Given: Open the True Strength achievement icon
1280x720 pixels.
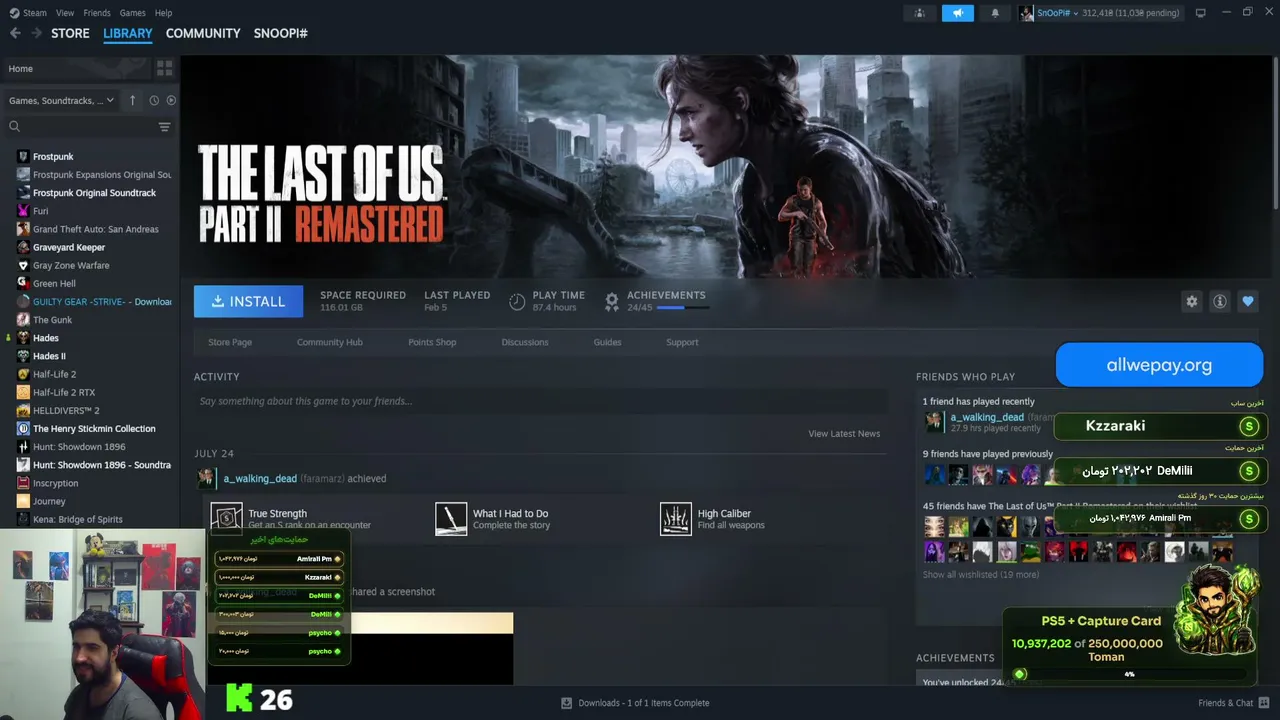Looking at the screenshot, I should coord(227,518).
